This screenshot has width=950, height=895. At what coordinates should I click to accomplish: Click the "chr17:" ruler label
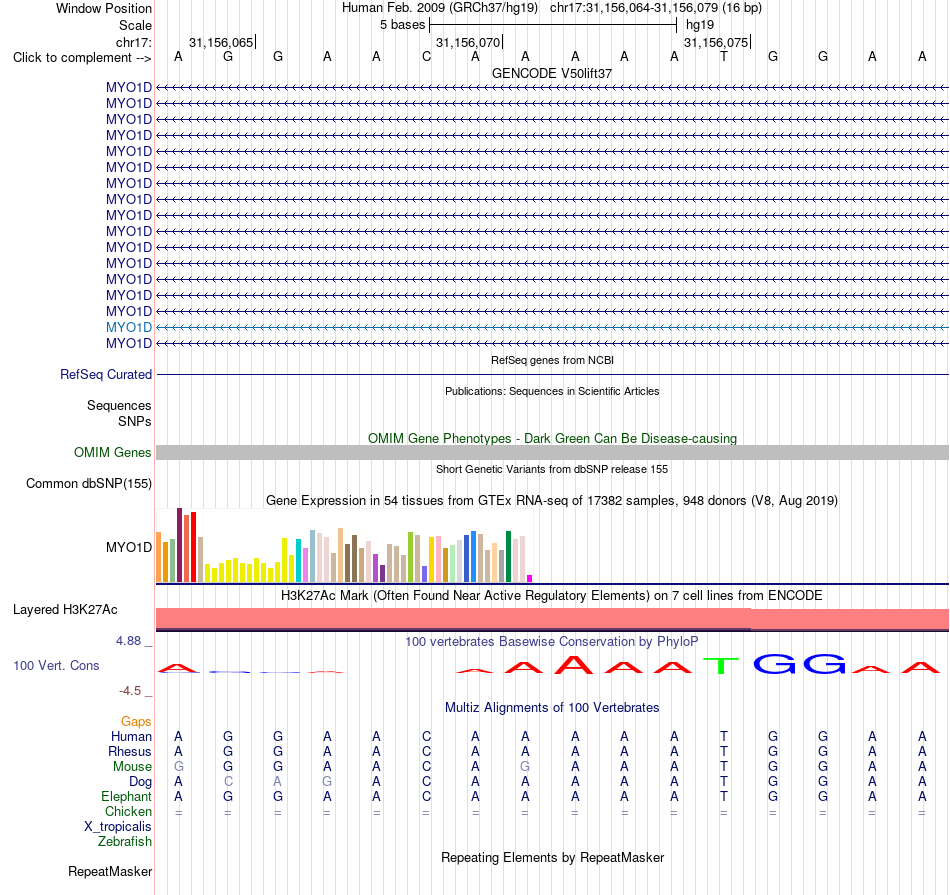pyautogui.click(x=133, y=42)
